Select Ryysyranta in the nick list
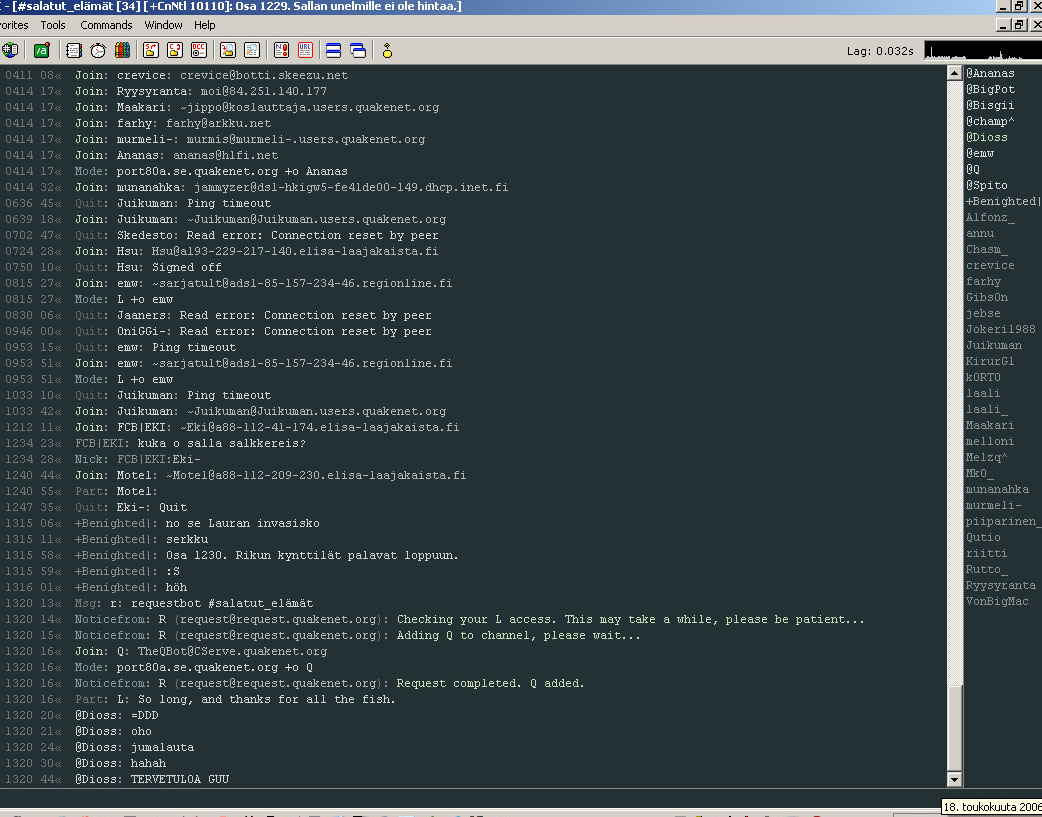 pyautogui.click(x=1001, y=585)
